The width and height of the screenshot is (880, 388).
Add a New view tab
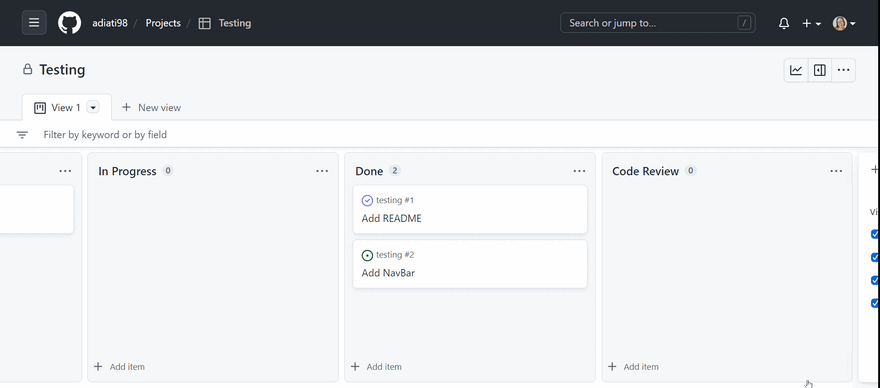coord(152,107)
